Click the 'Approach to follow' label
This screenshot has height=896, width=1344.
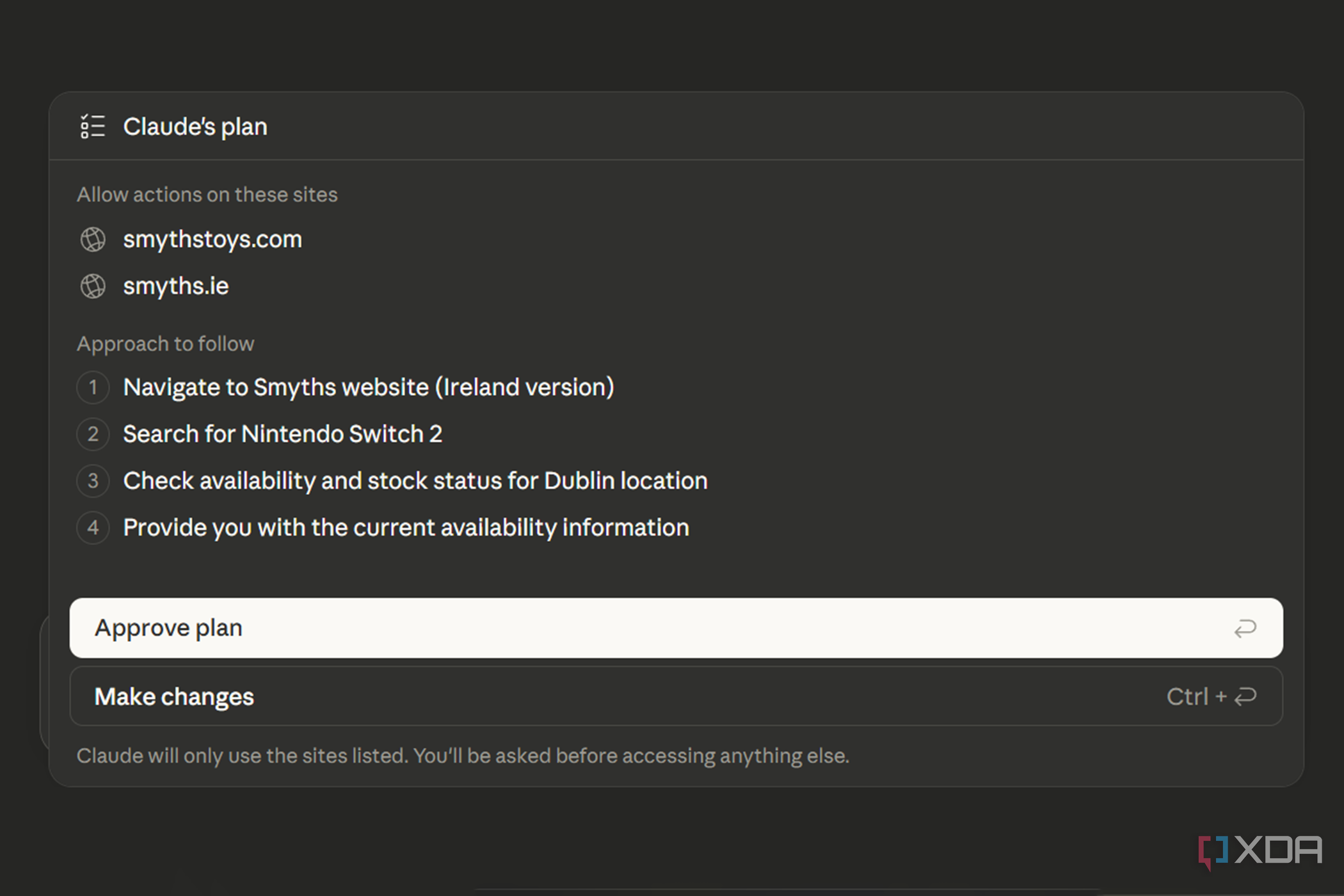point(166,344)
